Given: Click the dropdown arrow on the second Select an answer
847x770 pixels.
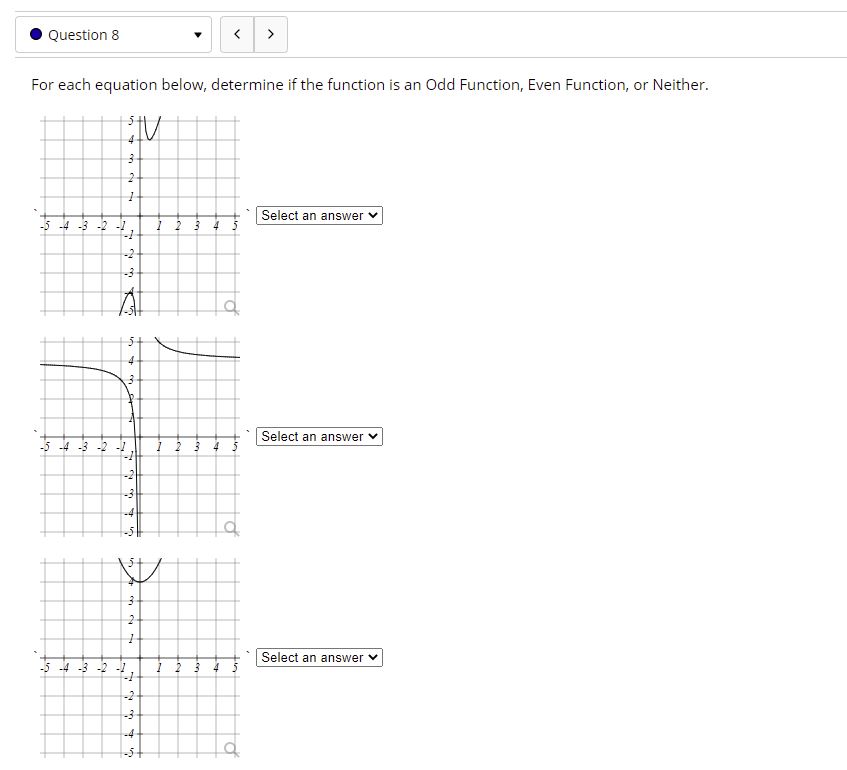Looking at the screenshot, I should point(372,436).
